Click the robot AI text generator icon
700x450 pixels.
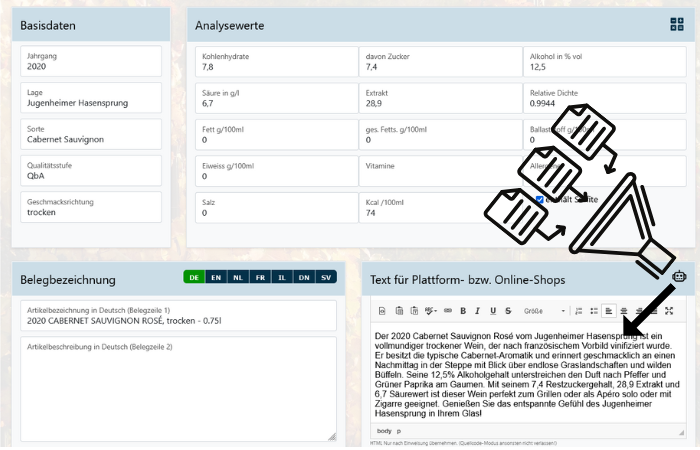tap(679, 276)
